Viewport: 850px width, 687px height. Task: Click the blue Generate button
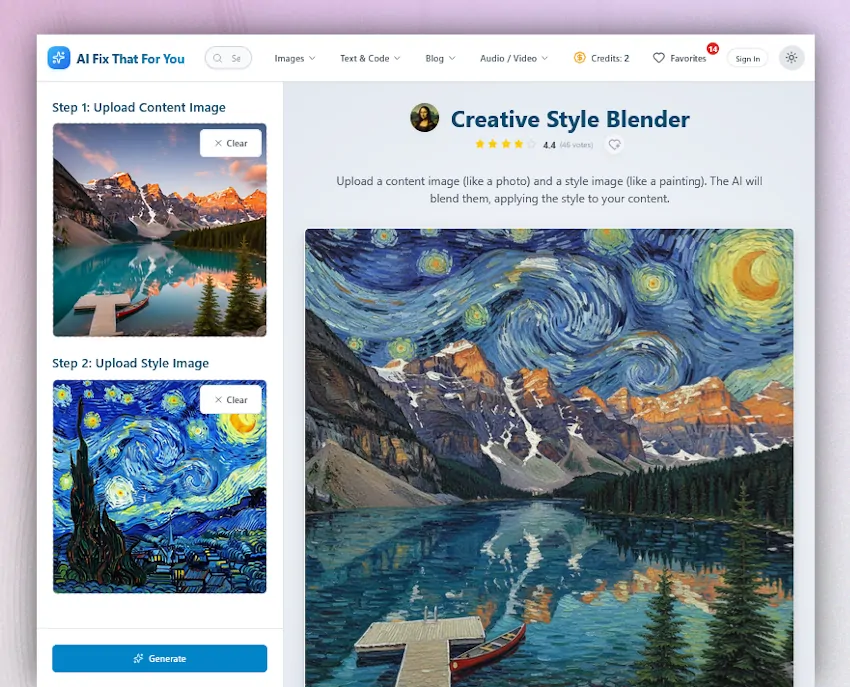click(x=159, y=658)
